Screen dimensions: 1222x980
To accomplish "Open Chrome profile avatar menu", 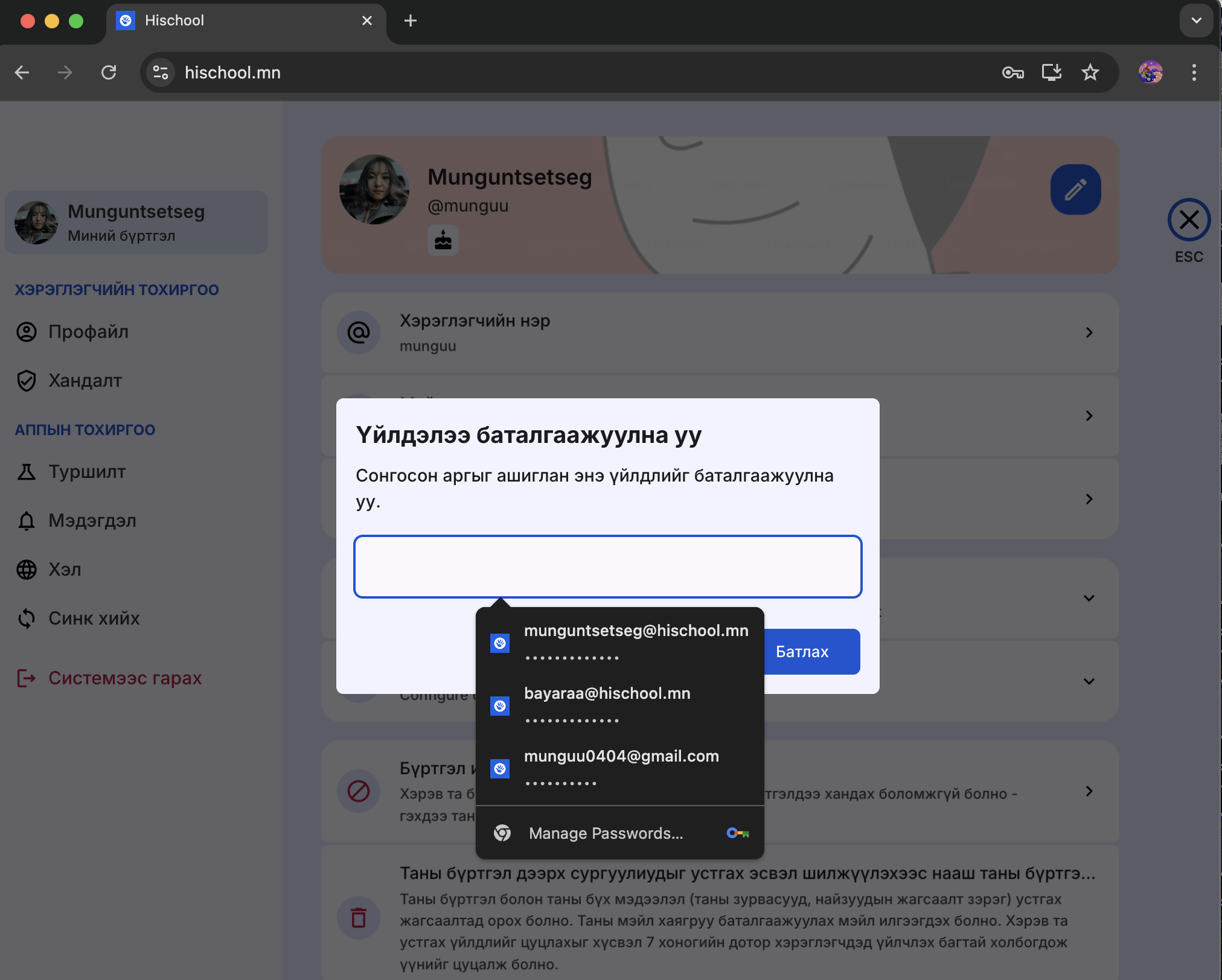I will (x=1150, y=73).
